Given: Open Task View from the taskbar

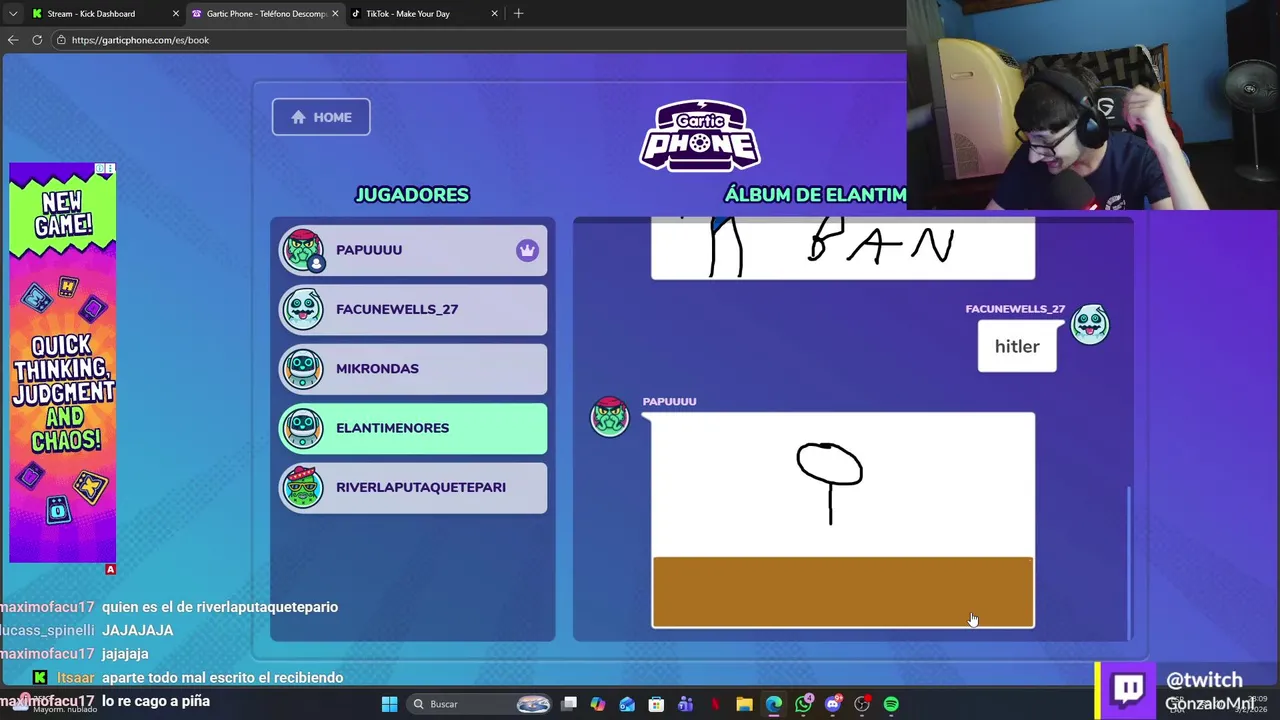Looking at the screenshot, I should (569, 704).
